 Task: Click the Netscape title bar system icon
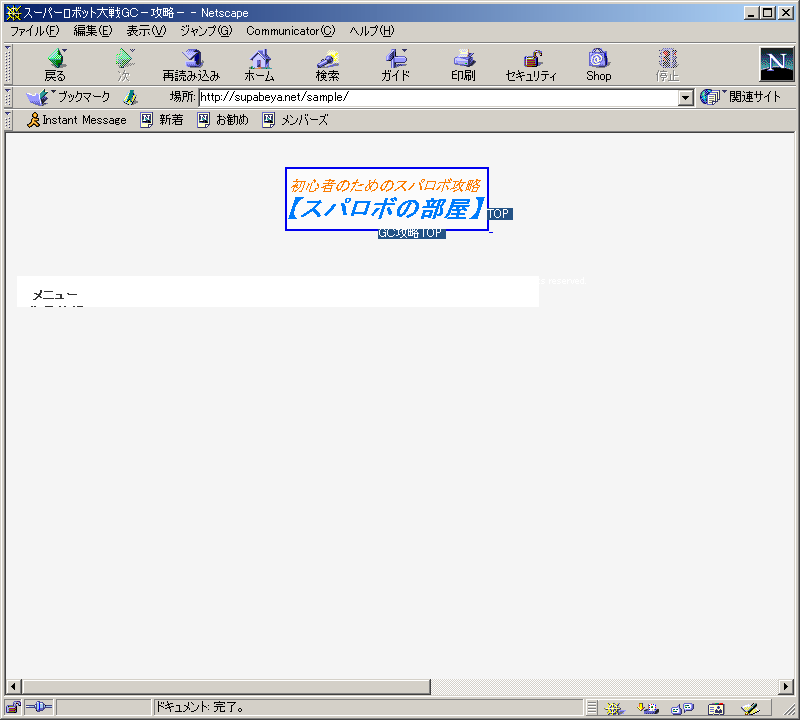point(13,13)
